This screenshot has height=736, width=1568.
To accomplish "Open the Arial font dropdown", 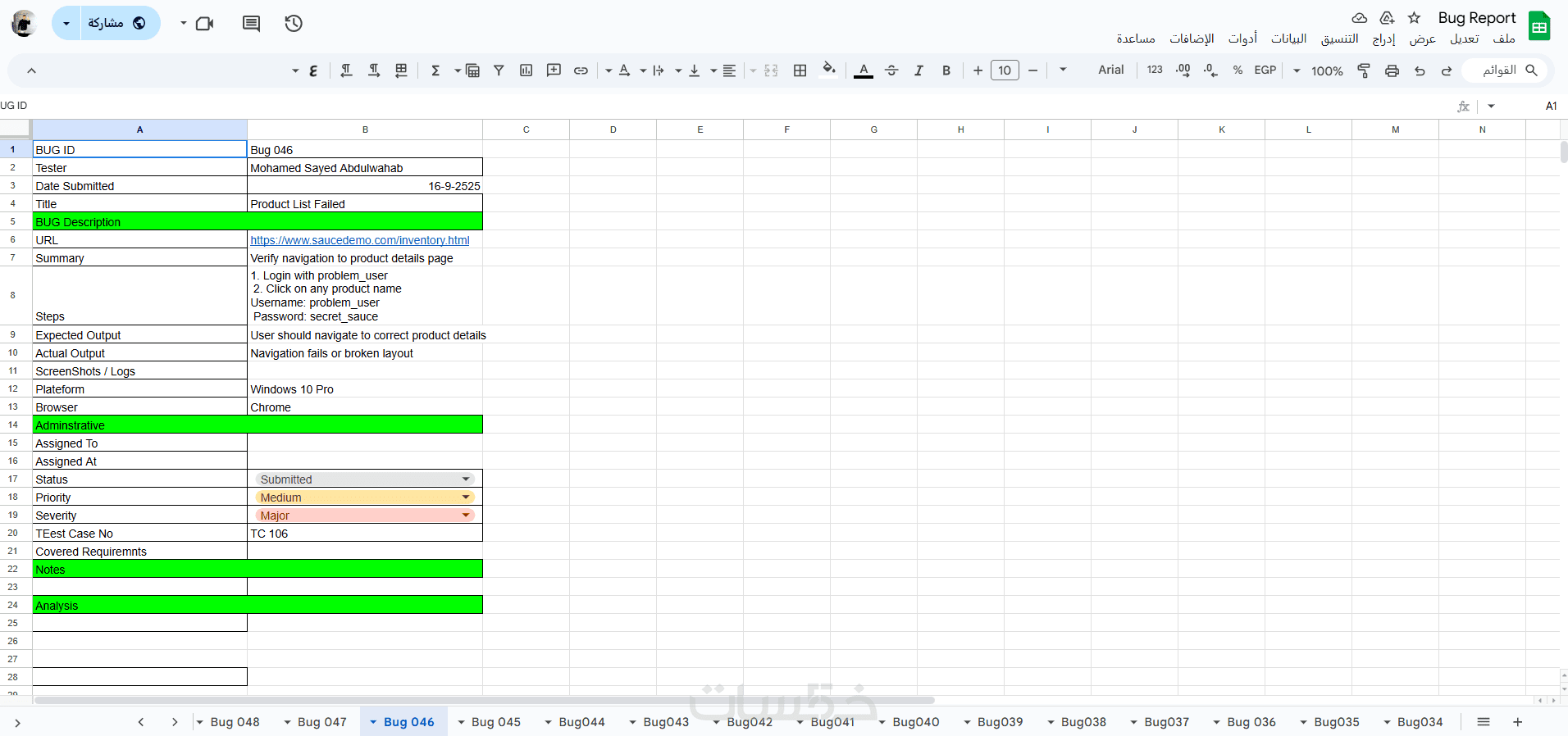I will pos(1092,70).
